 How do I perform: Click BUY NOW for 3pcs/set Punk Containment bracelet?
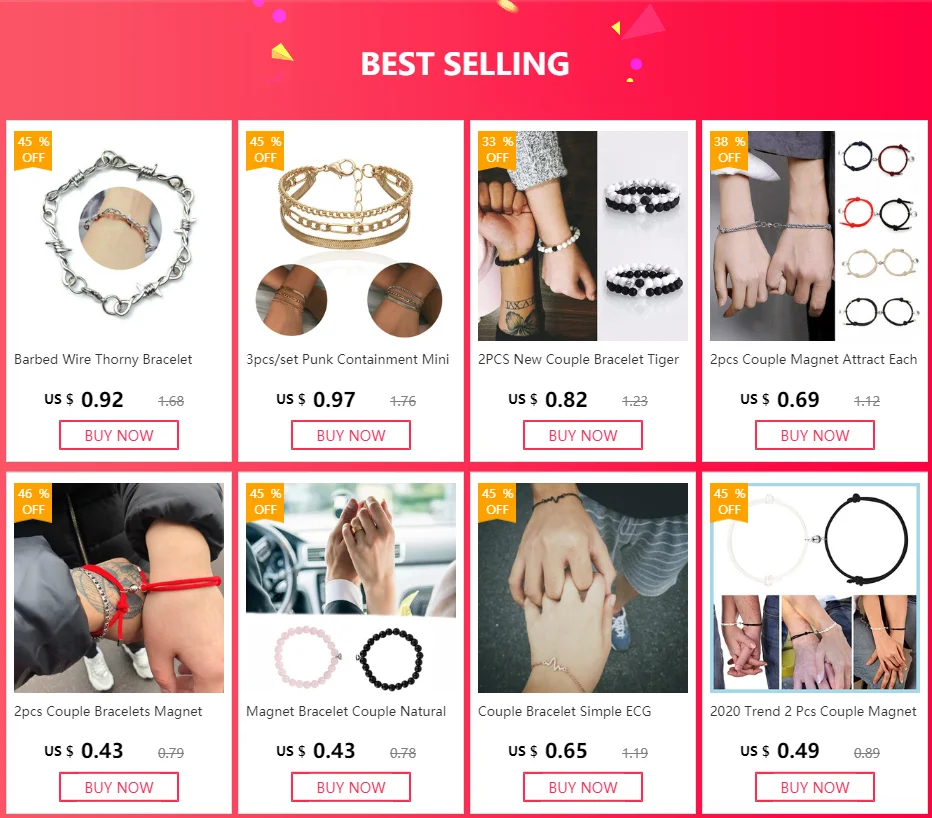coord(351,435)
